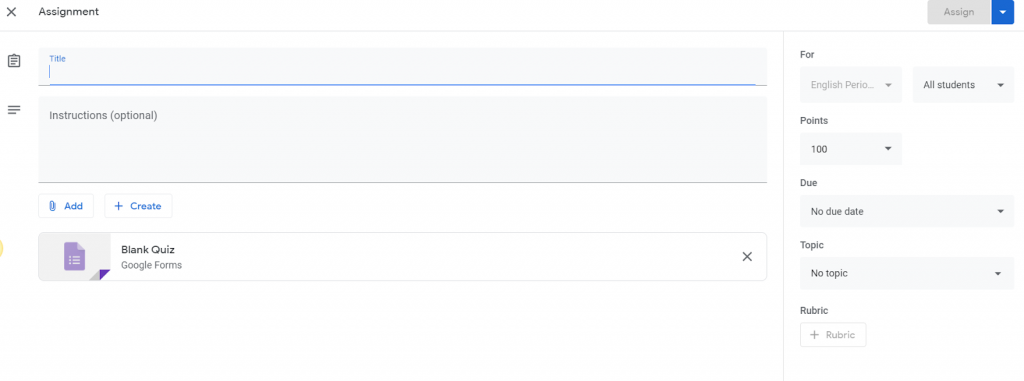Close the Assignment dialog with X icon
Viewport: 1024px width, 381px height.
11,12
